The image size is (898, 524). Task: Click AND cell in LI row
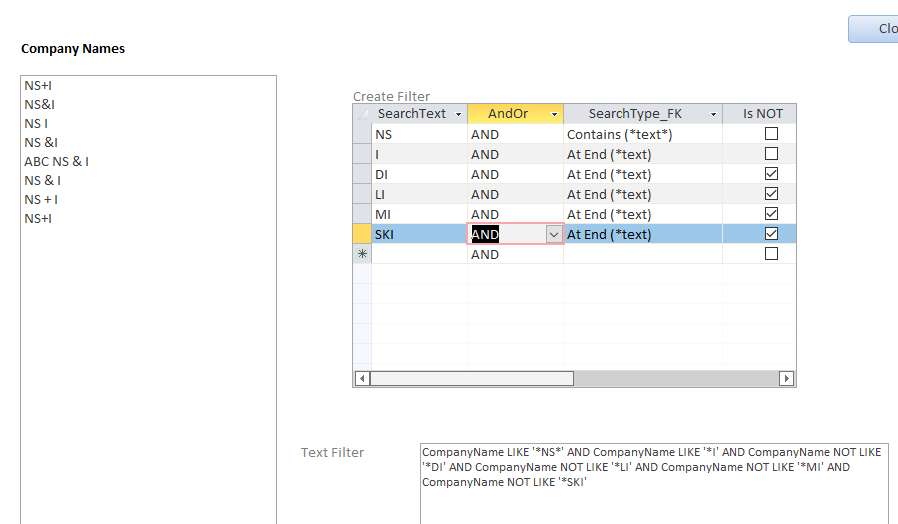(515, 194)
